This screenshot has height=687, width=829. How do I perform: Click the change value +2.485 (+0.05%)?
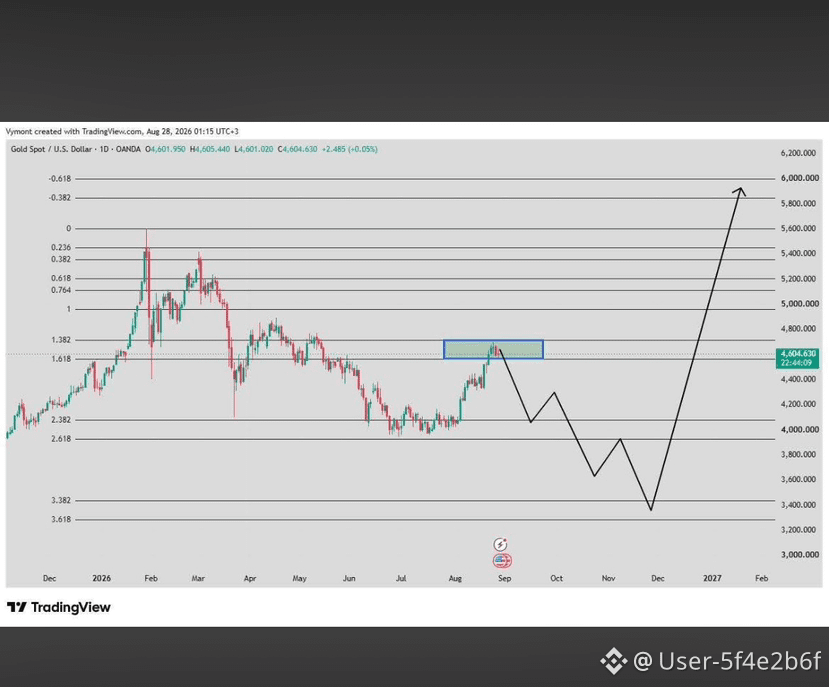click(349, 149)
